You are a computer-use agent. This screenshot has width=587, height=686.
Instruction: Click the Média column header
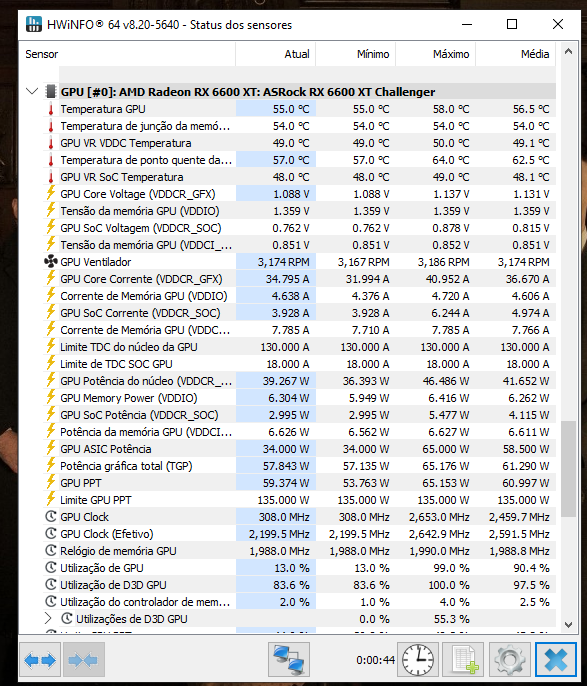(516, 54)
